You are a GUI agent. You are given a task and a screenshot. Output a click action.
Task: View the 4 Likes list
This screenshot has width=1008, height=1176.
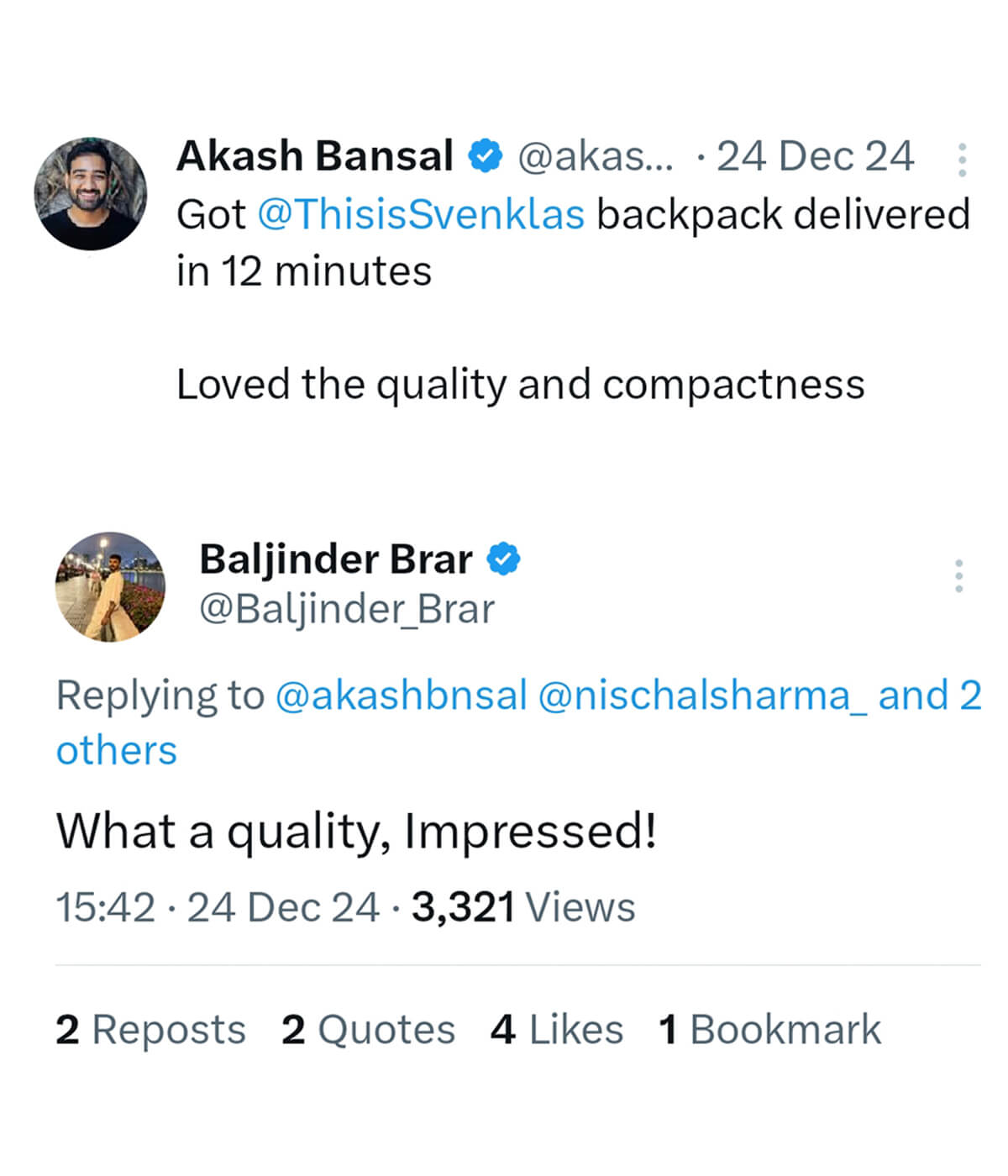click(x=557, y=1030)
